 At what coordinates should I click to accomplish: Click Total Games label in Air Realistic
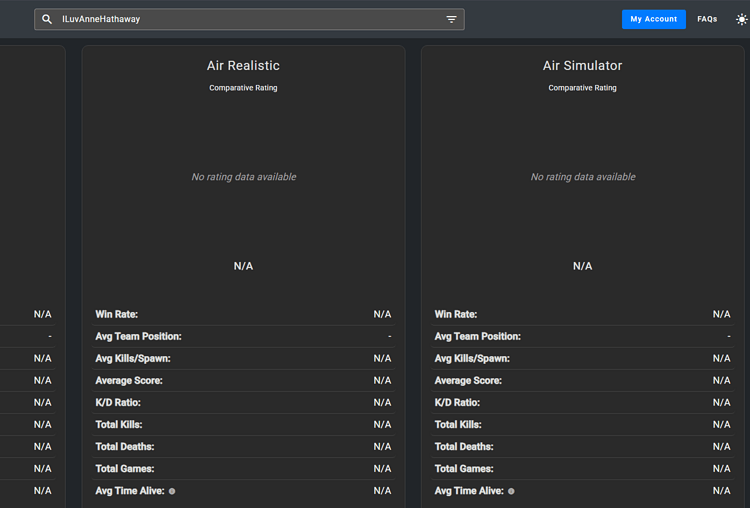point(124,468)
